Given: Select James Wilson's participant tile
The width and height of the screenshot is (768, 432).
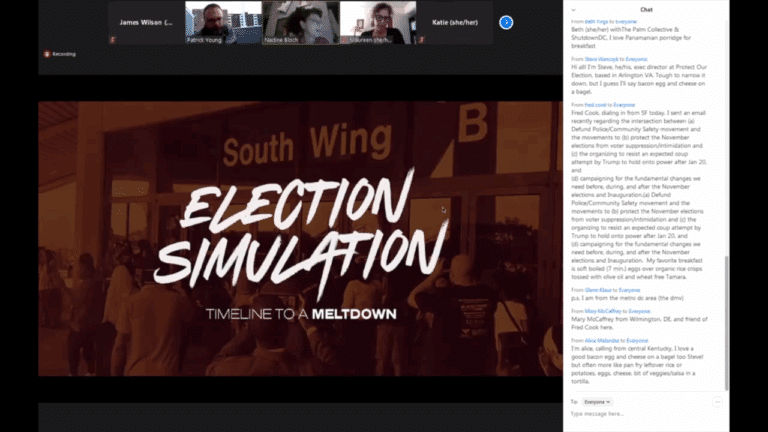Looking at the screenshot, I should click(x=146, y=22).
